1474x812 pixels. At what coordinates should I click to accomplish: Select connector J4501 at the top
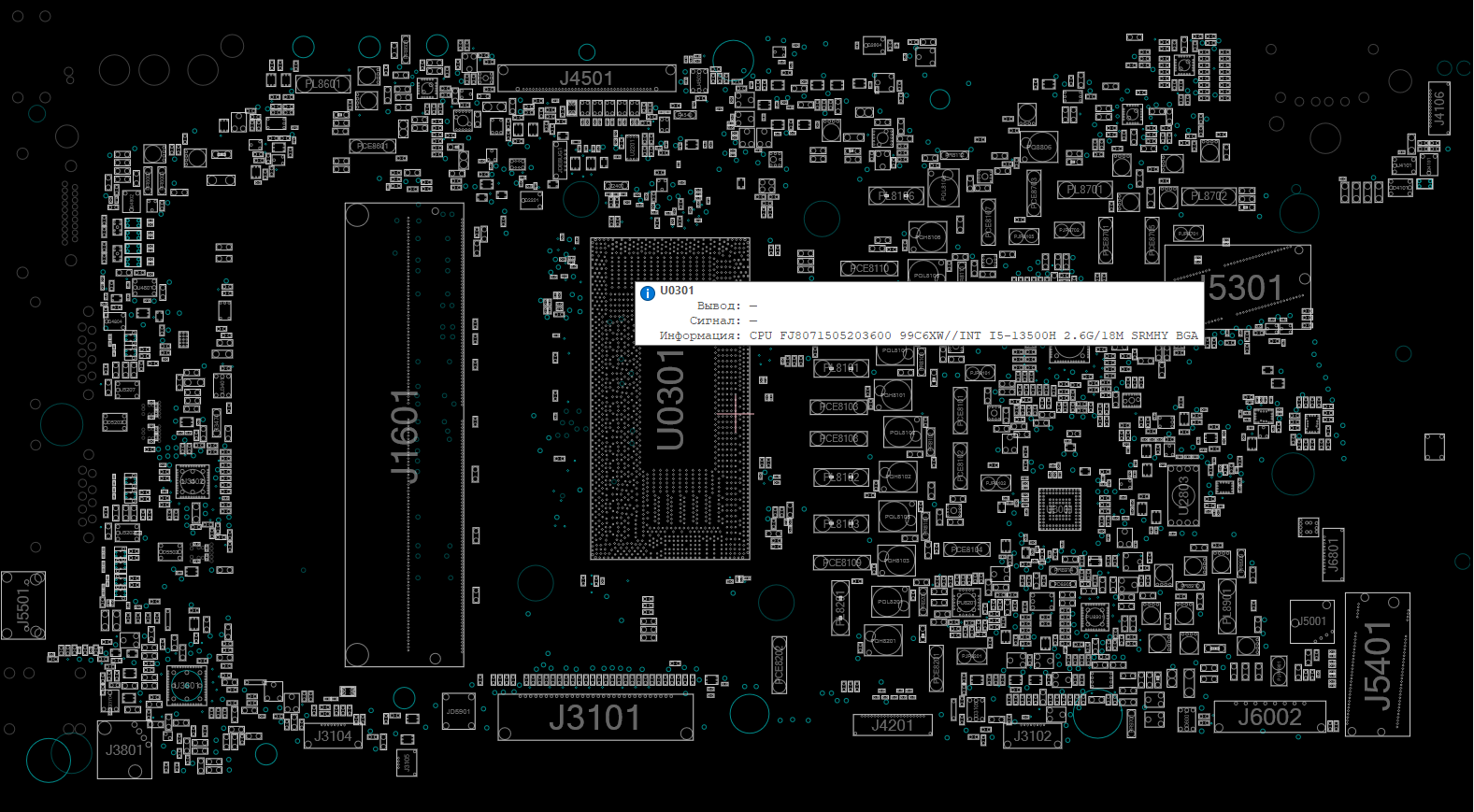[x=586, y=78]
